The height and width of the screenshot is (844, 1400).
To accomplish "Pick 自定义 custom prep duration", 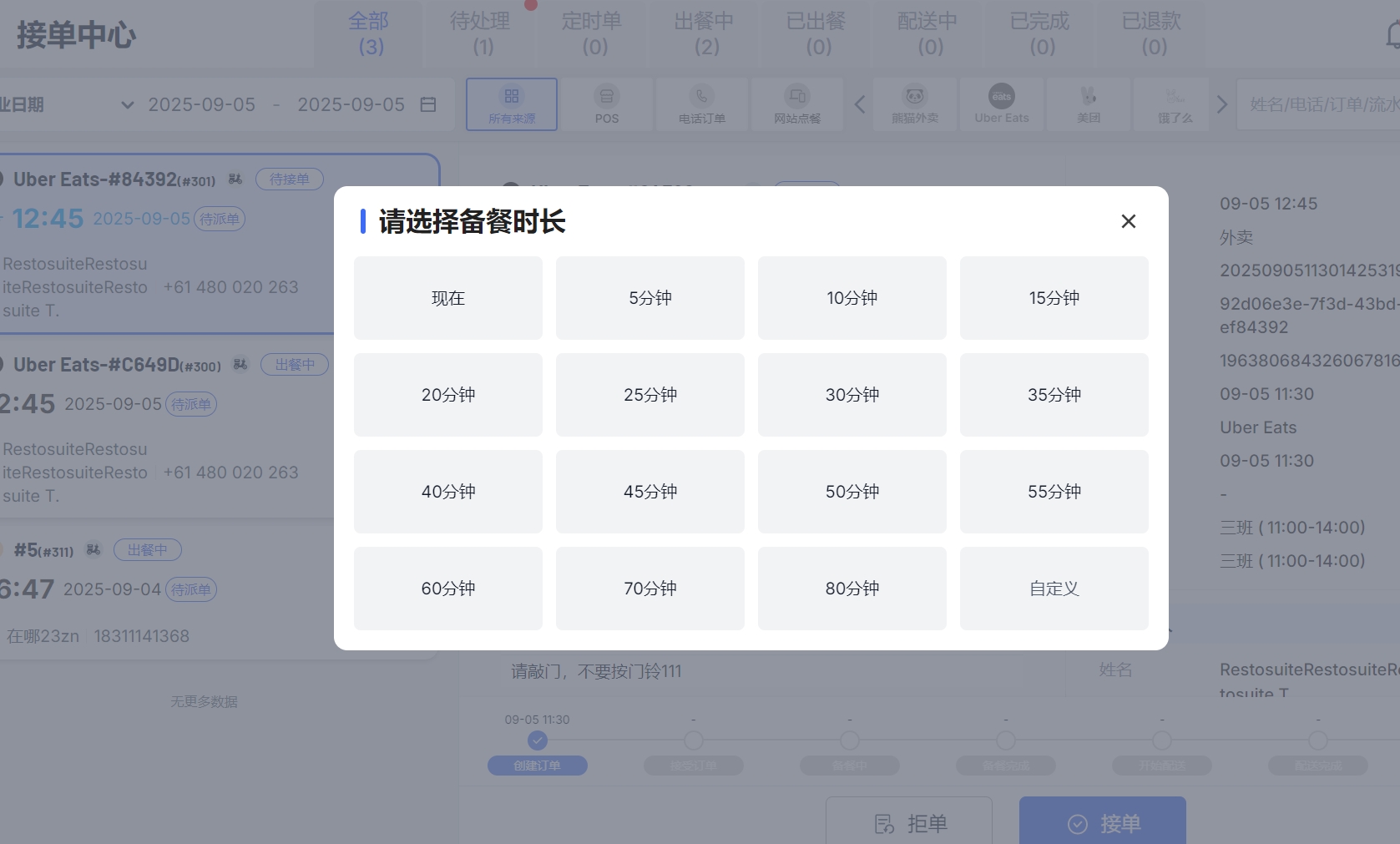I will click(1054, 589).
